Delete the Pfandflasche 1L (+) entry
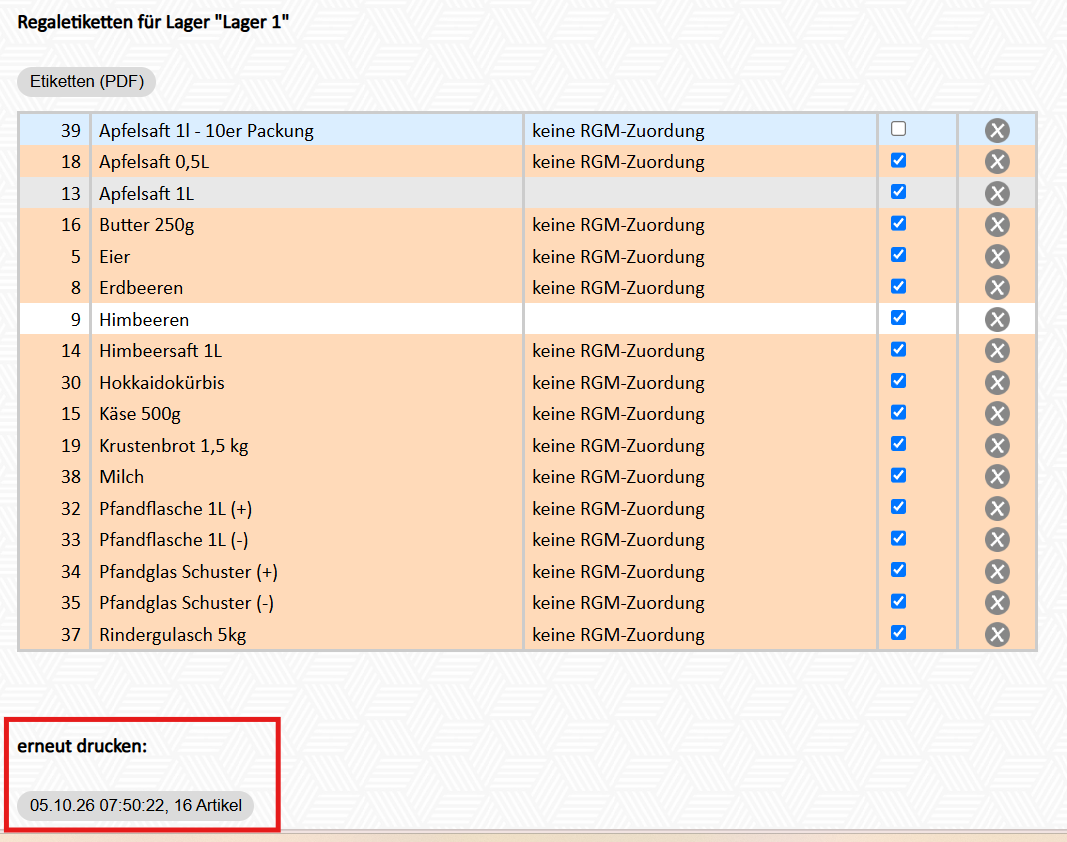The image size is (1067, 842). [997, 508]
